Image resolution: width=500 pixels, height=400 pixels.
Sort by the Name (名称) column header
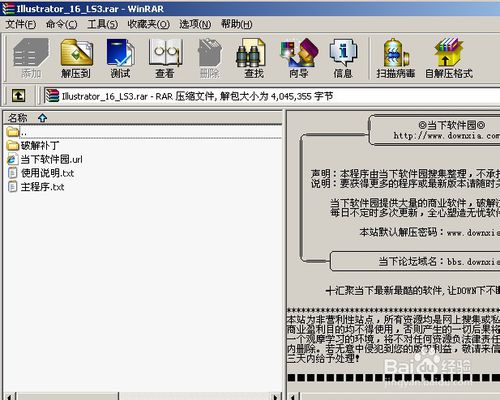pos(143,118)
